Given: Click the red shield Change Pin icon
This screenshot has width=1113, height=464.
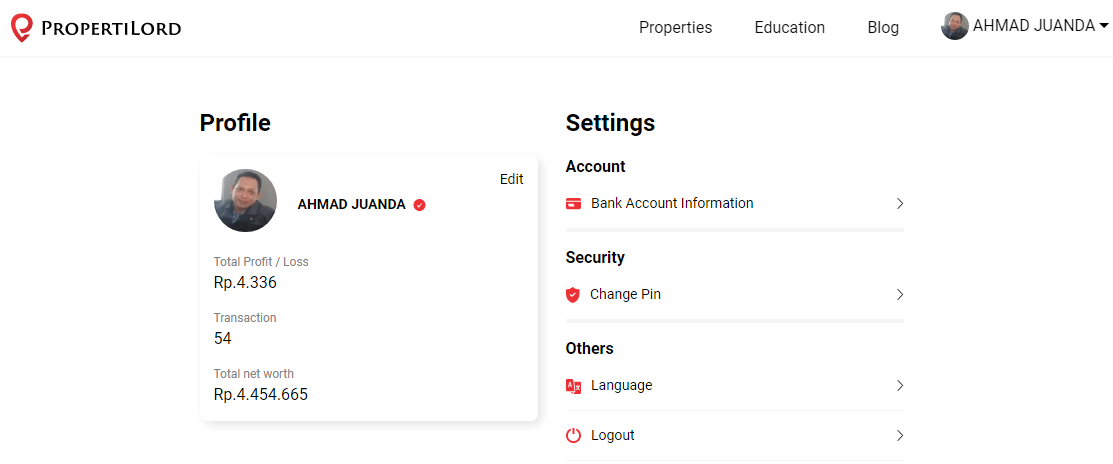Looking at the screenshot, I should click(x=573, y=294).
